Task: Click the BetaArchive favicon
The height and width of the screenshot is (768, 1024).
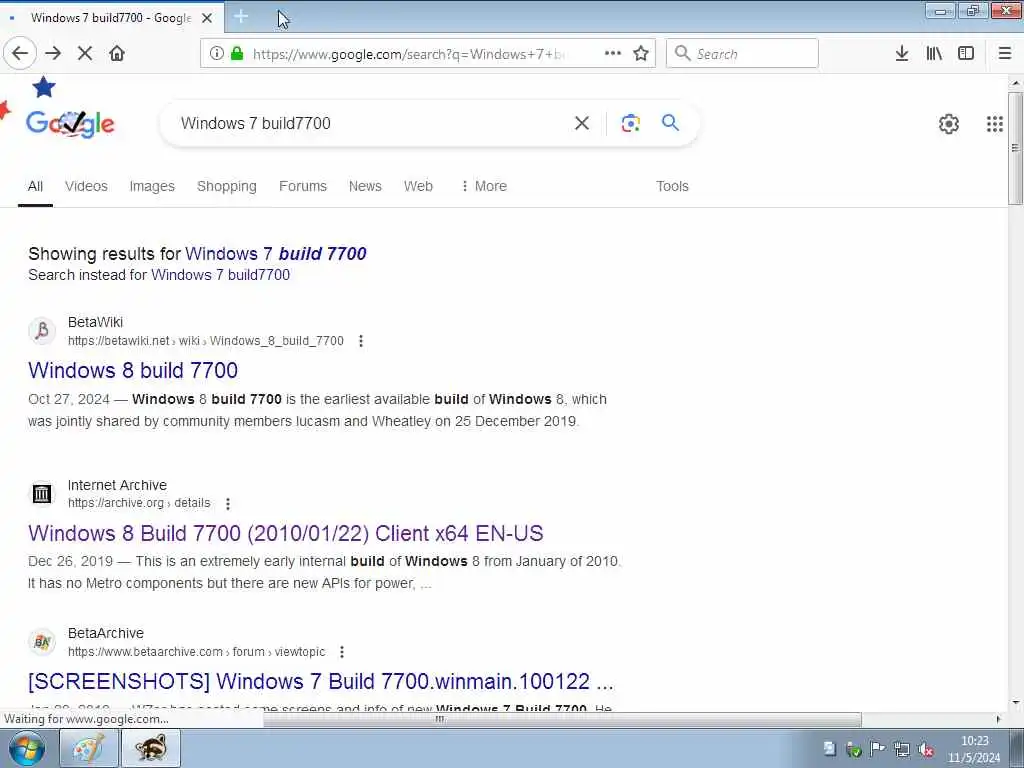Action: point(42,642)
